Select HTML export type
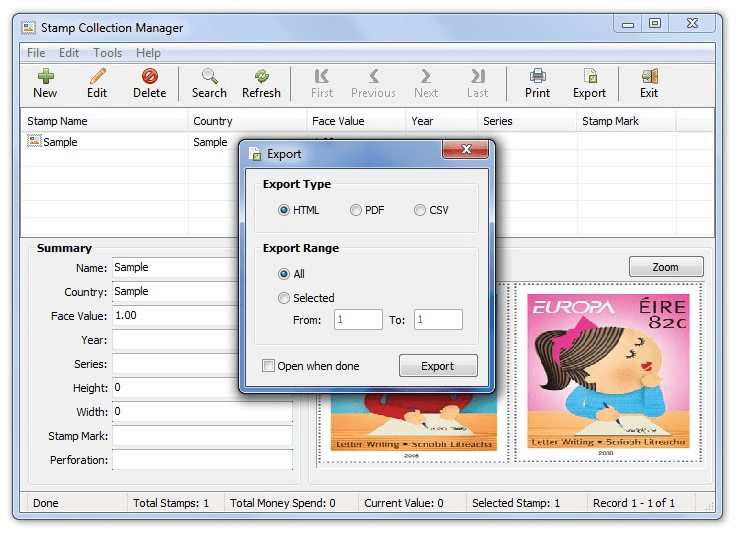 (284, 210)
